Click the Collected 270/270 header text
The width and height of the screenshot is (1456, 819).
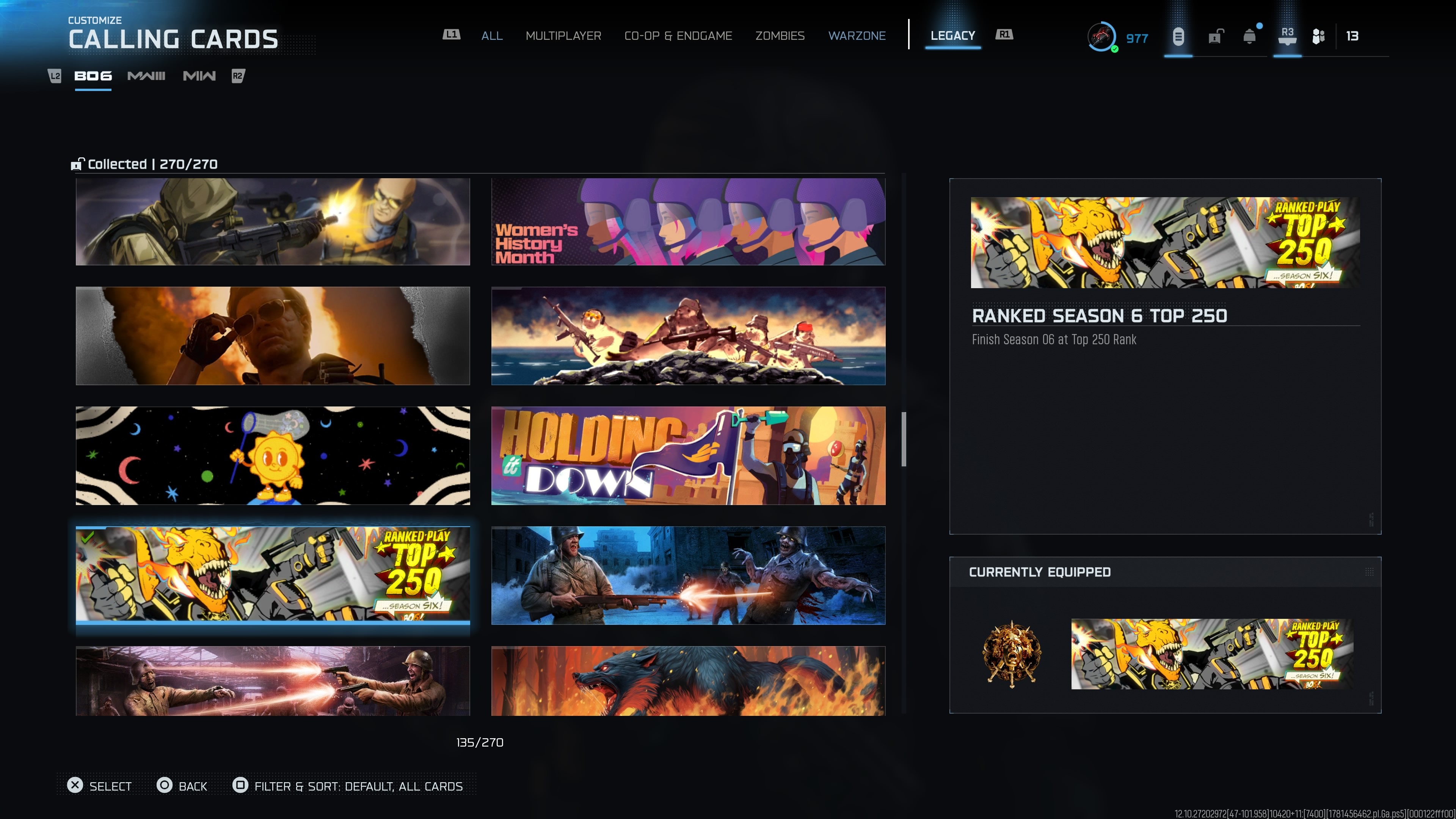click(x=152, y=164)
